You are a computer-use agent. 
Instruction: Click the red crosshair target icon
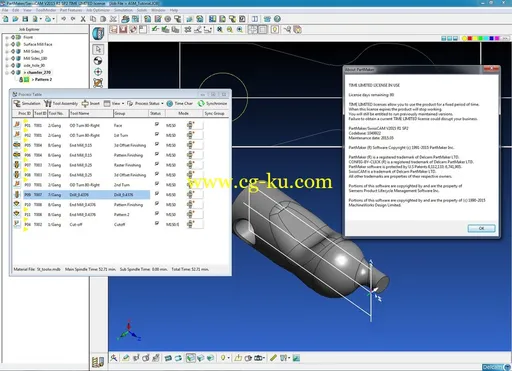click(x=98, y=72)
